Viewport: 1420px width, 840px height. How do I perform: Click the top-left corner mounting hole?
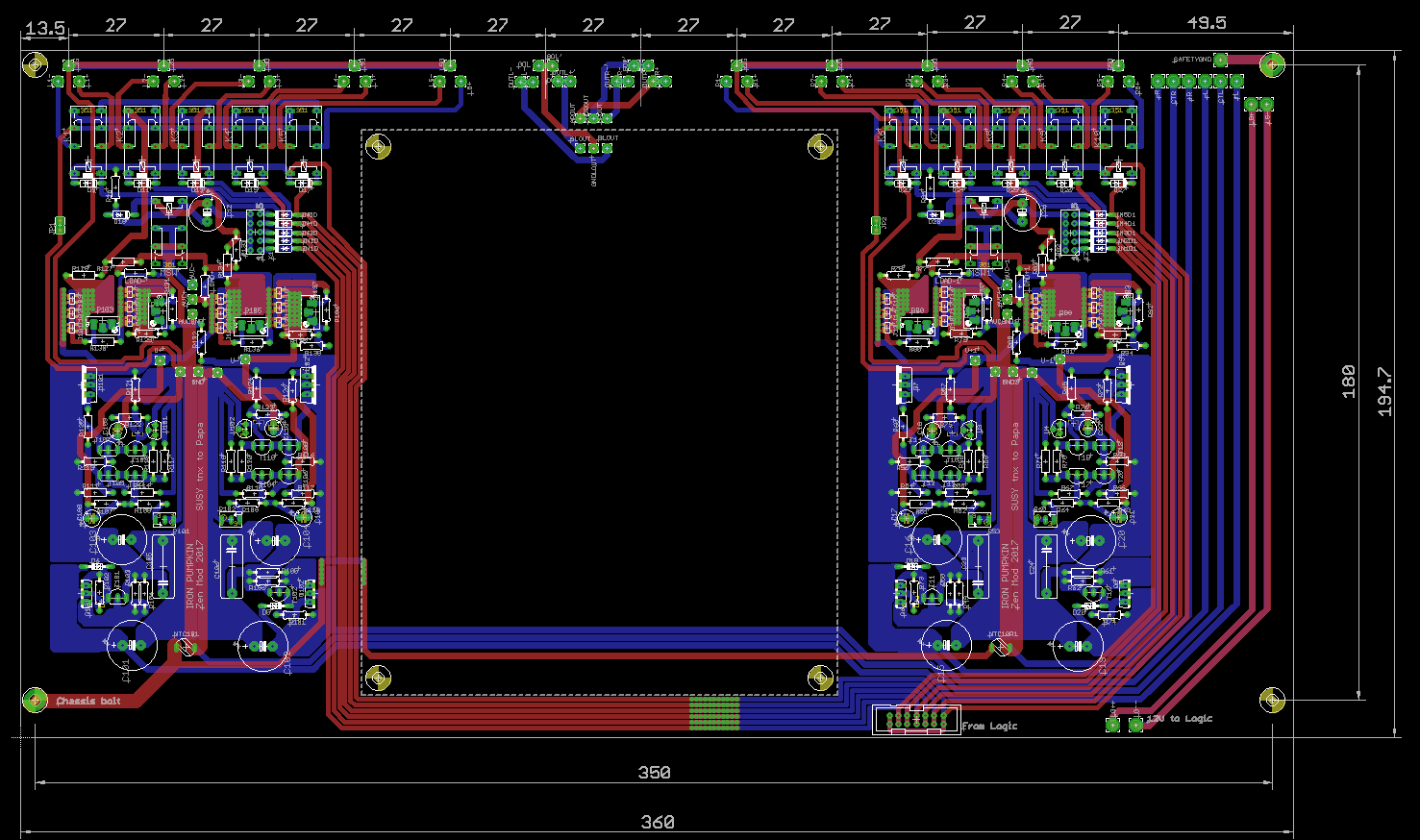(35, 65)
